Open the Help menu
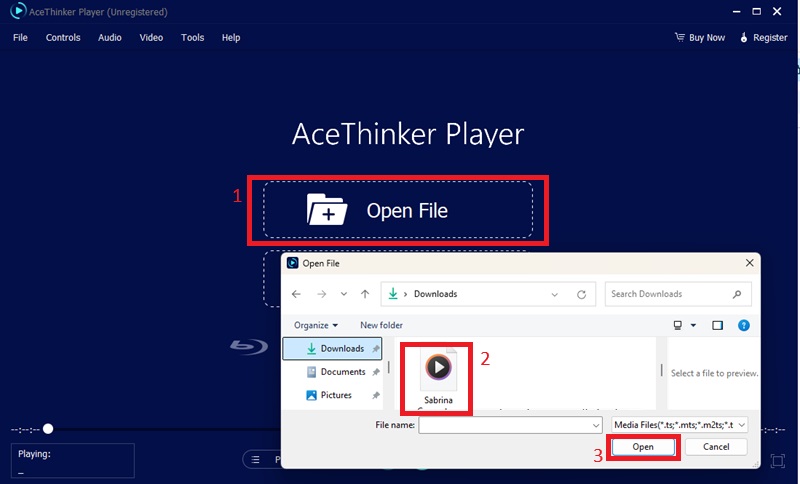 [231, 37]
